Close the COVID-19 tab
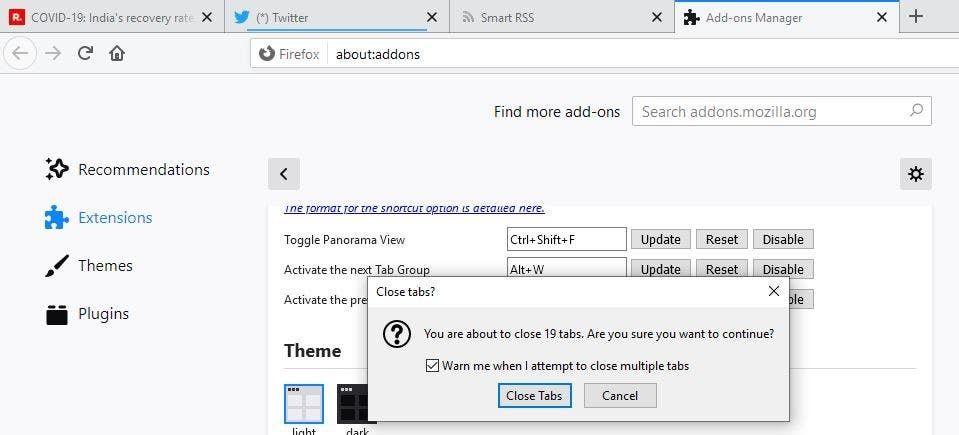This screenshot has width=959, height=435. (207, 18)
